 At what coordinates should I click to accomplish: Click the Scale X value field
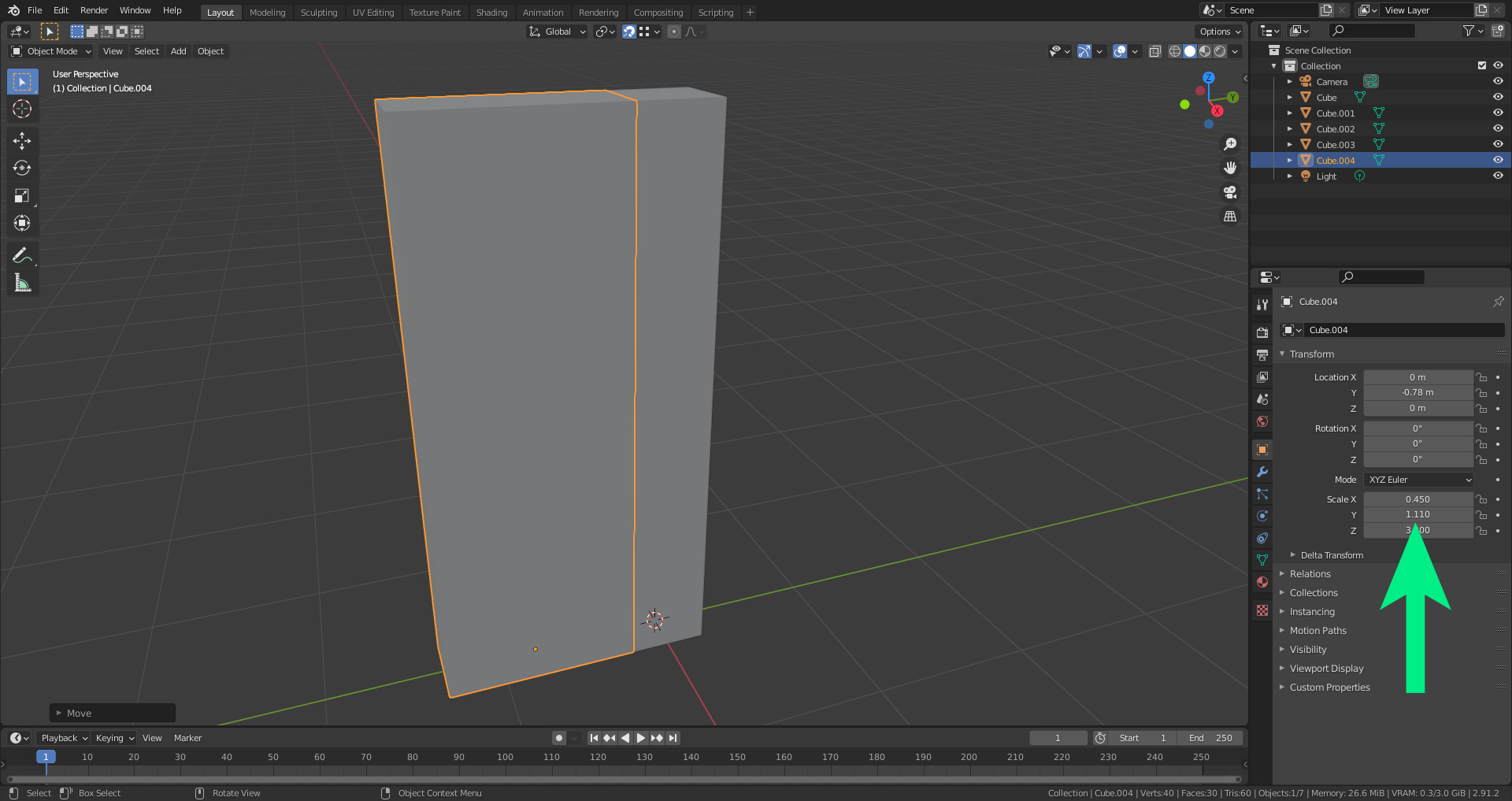click(x=1417, y=499)
